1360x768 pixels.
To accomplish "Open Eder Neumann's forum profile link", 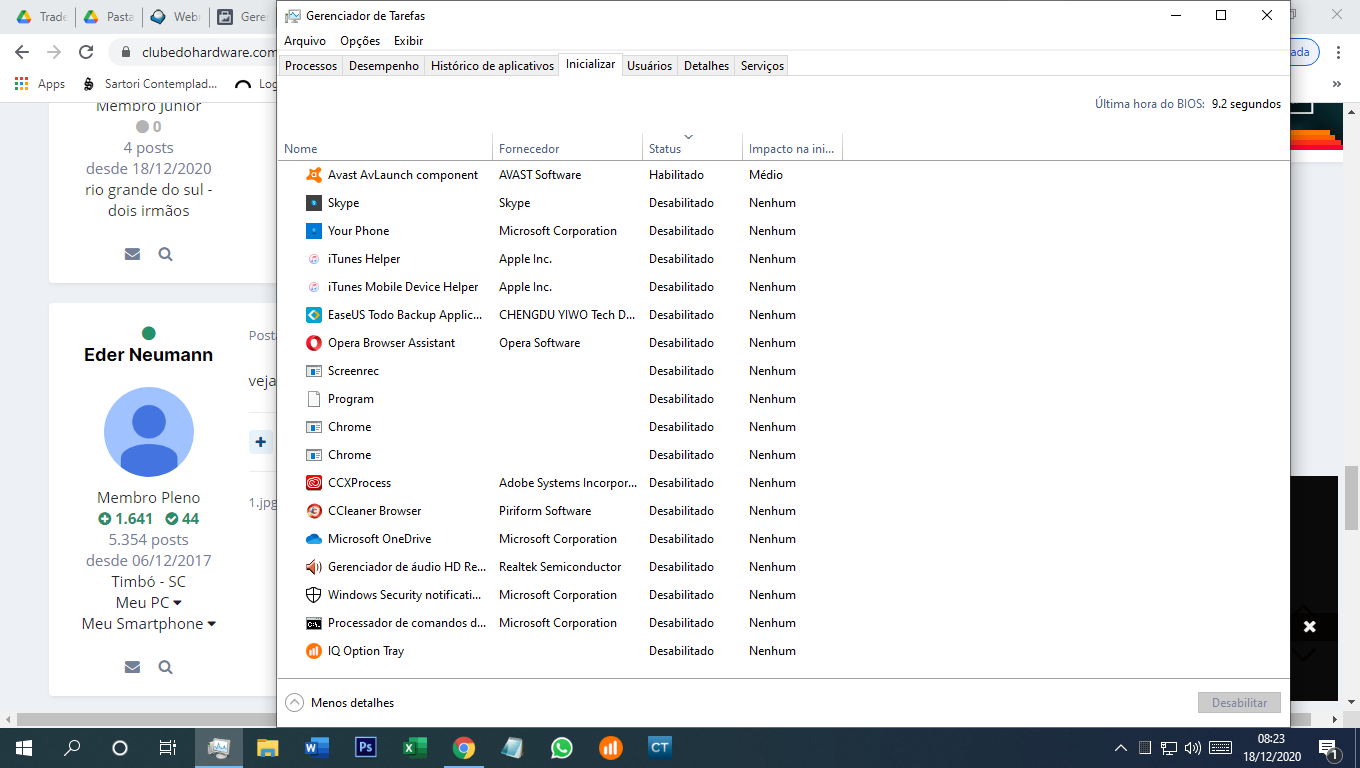I will tap(148, 355).
